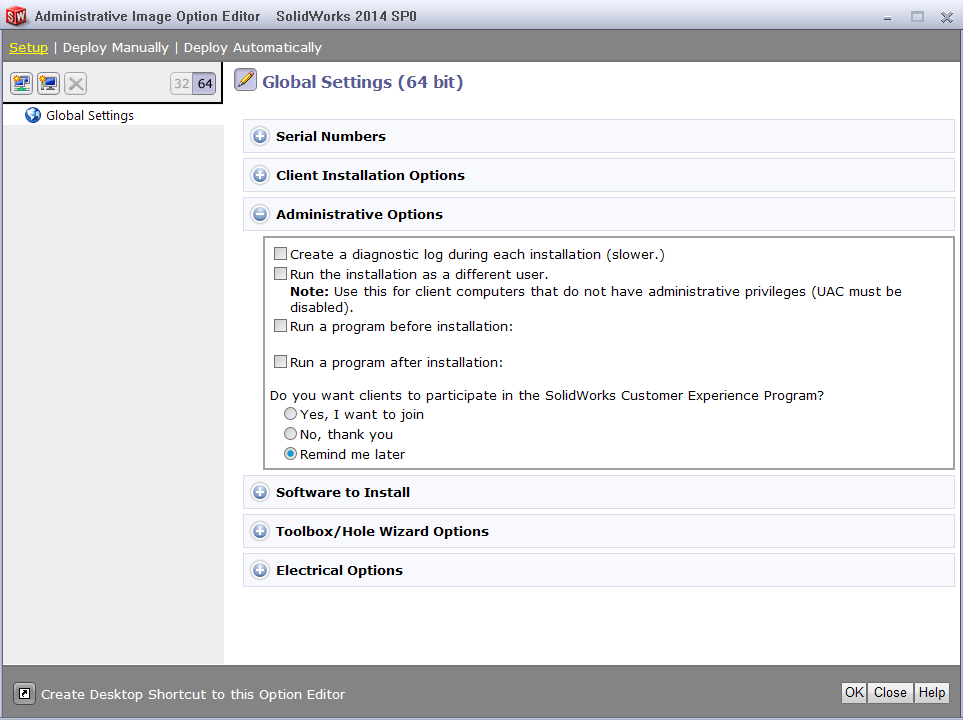Check Run a program after installation

280,362
